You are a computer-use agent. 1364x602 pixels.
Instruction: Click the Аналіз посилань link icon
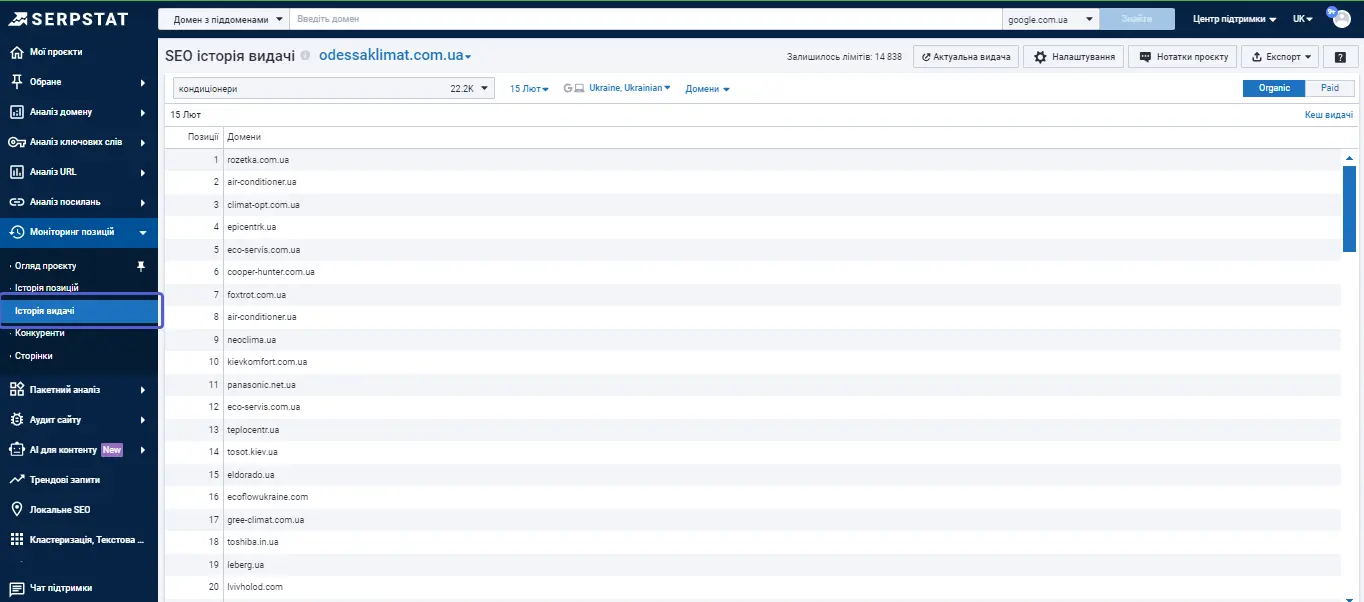(16, 202)
